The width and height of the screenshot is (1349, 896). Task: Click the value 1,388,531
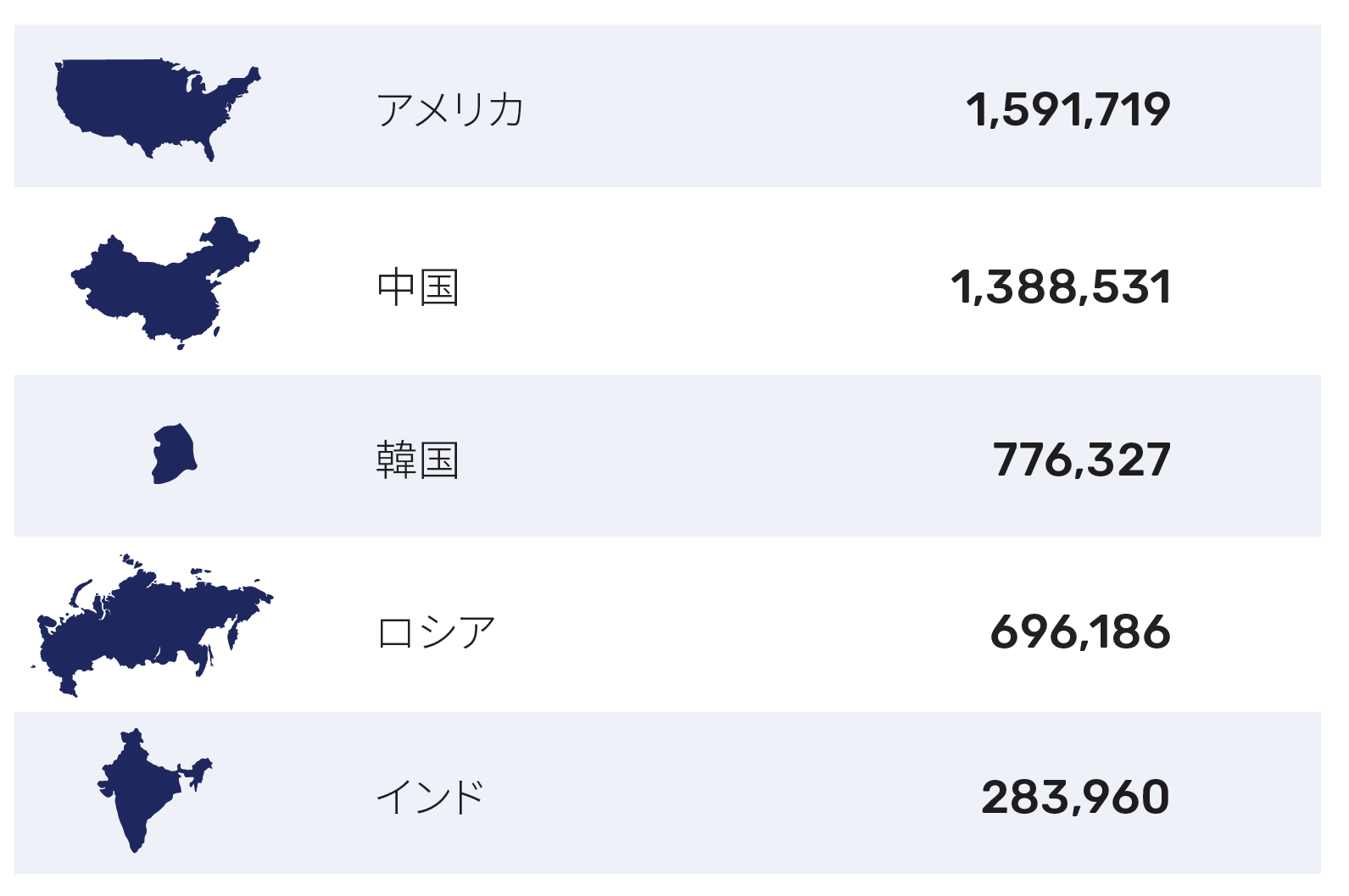tap(1061, 287)
